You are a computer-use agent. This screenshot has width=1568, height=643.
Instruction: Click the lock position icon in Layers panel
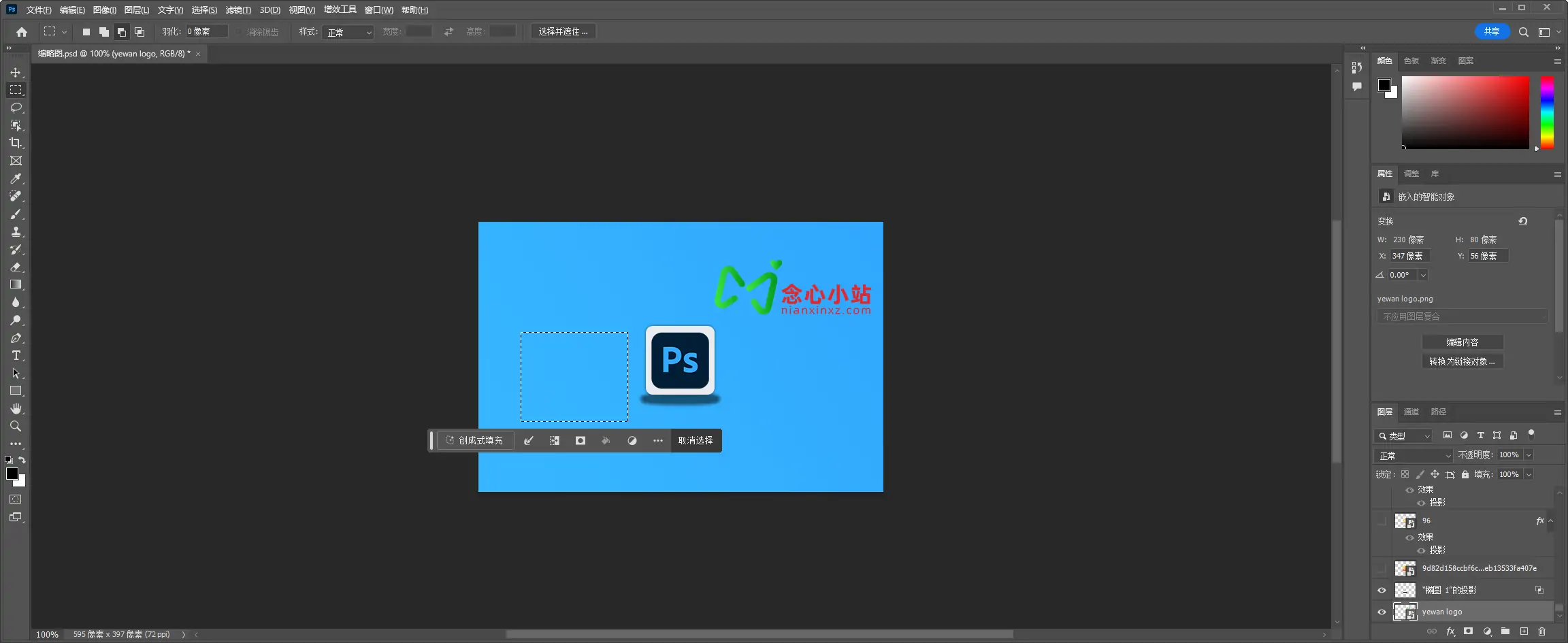[1434, 474]
